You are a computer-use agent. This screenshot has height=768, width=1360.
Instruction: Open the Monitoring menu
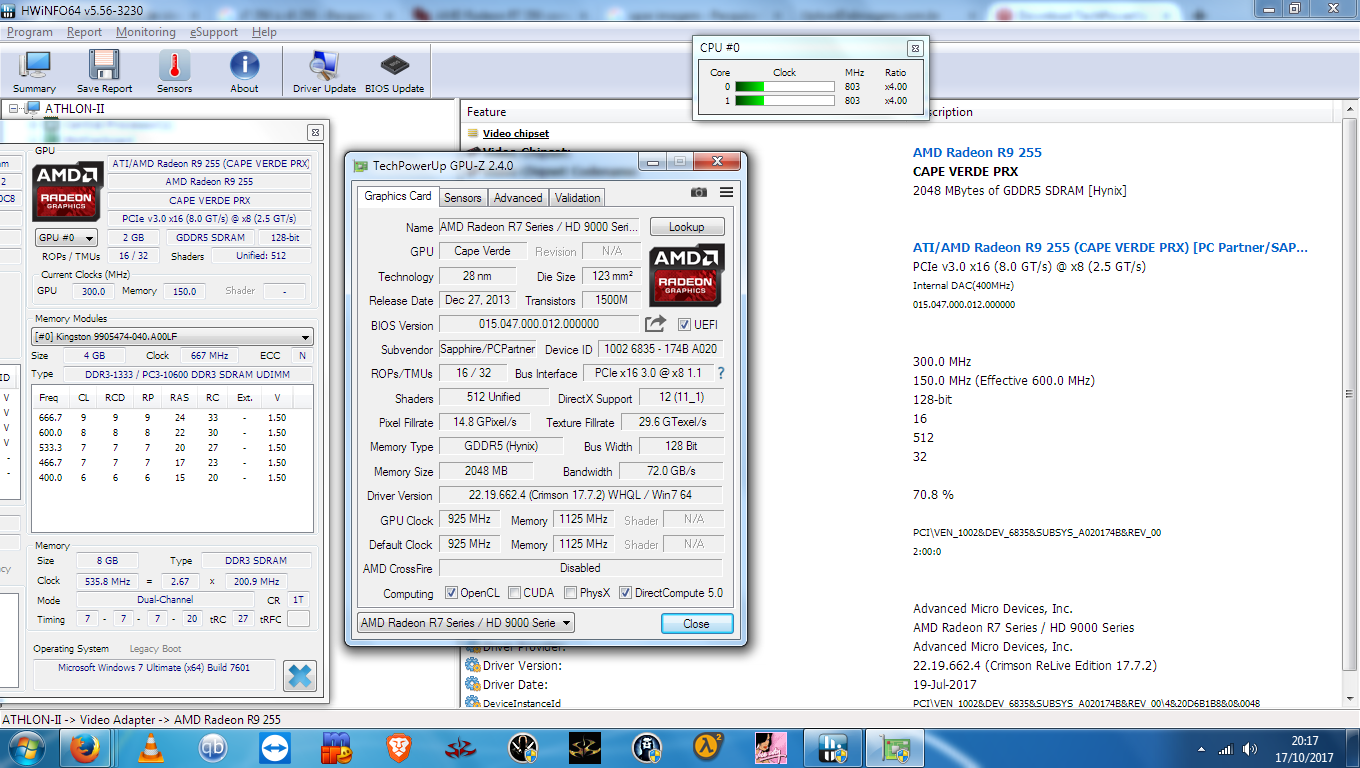[x=145, y=32]
